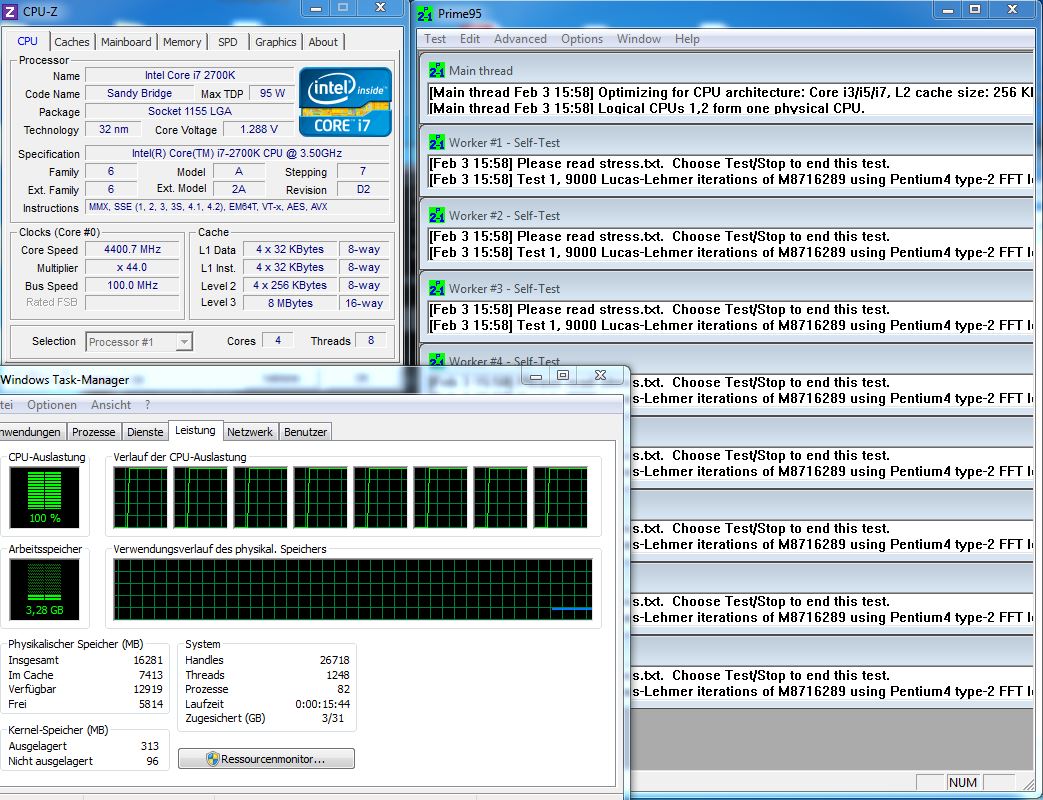Switch to the About tab in CPU-Z
The width and height of the screenshot is (1043, 800).
[x=323, y=42]
